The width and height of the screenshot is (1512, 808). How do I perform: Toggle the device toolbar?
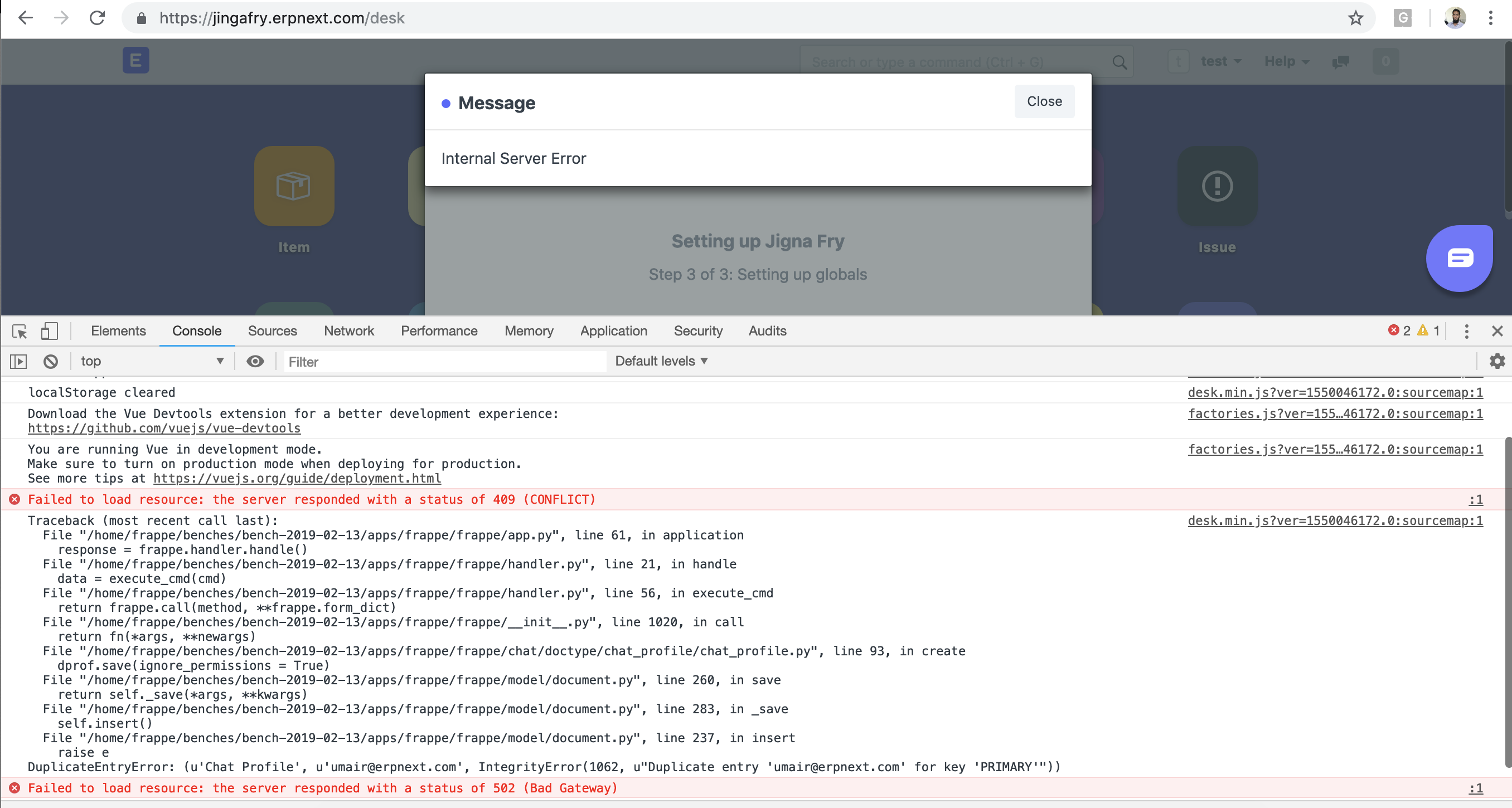point(49,331)
